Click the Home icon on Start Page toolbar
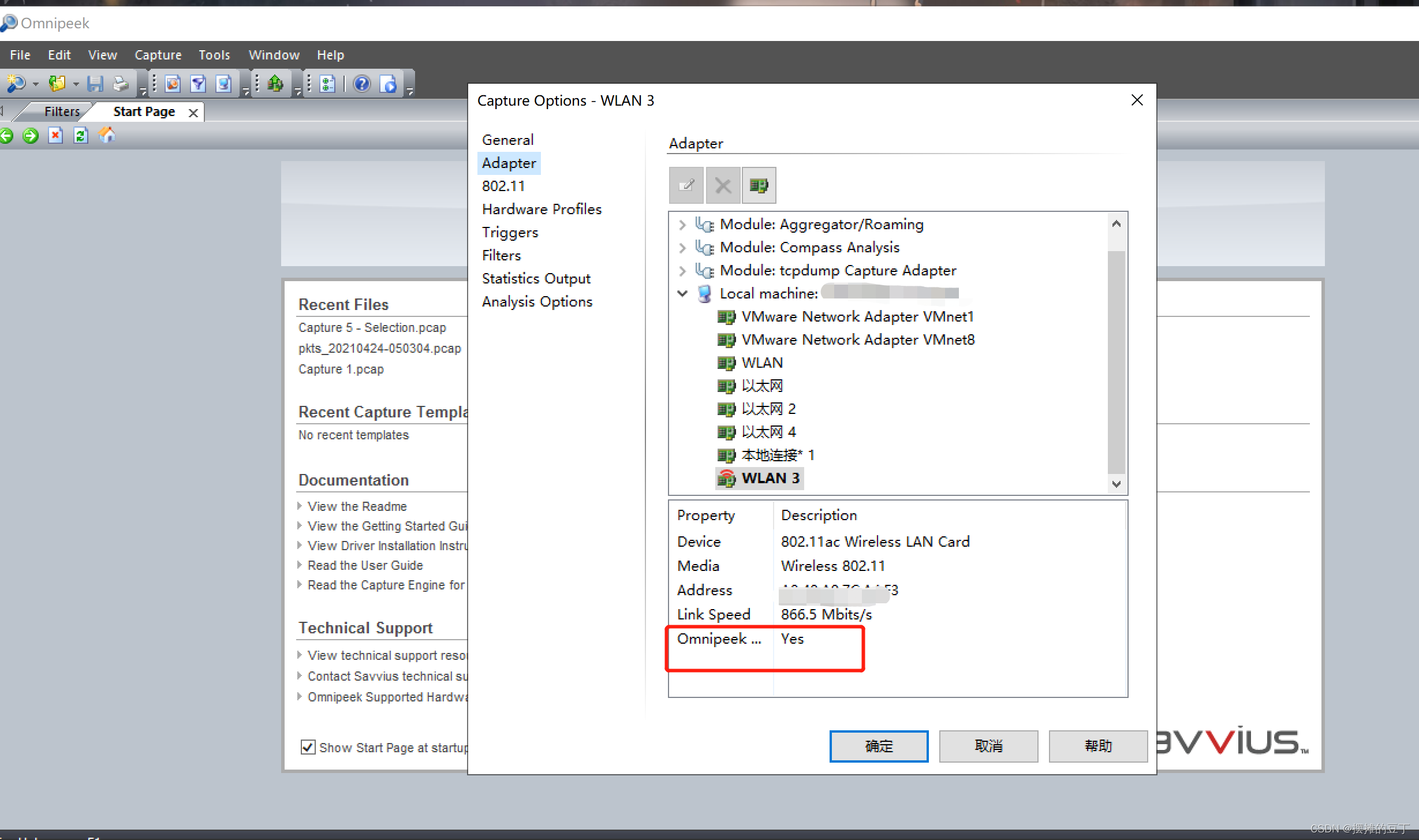This screenshot has height=840, width=1419. [x=107, y=136]
